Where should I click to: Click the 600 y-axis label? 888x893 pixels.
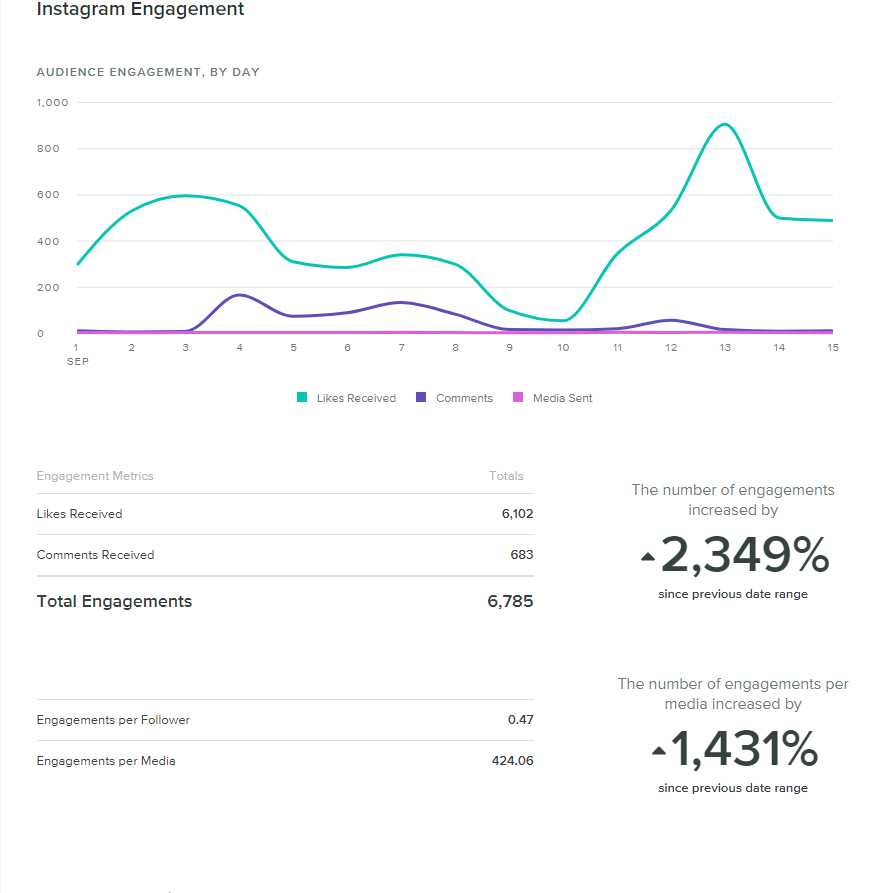(x=48, y=195)
